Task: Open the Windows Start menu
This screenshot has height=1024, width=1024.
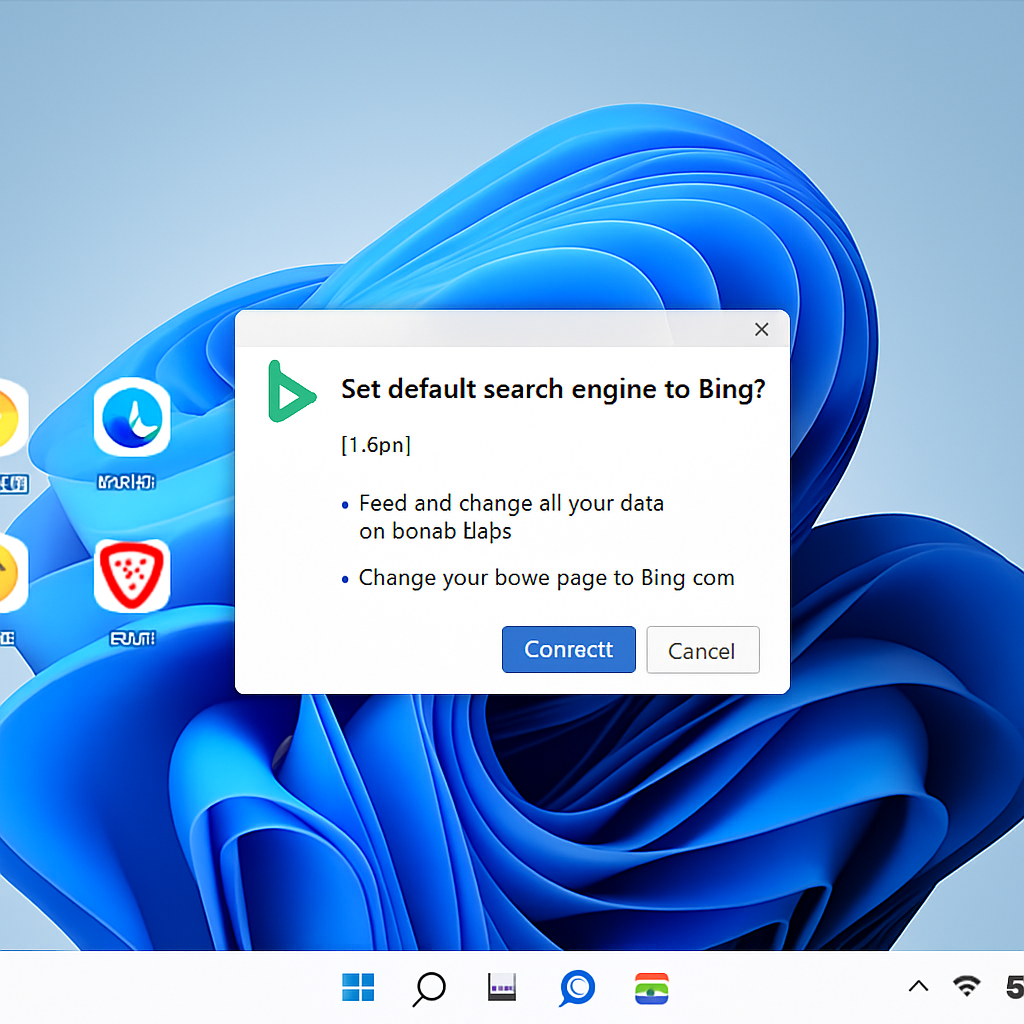Action: pos(358,987)
